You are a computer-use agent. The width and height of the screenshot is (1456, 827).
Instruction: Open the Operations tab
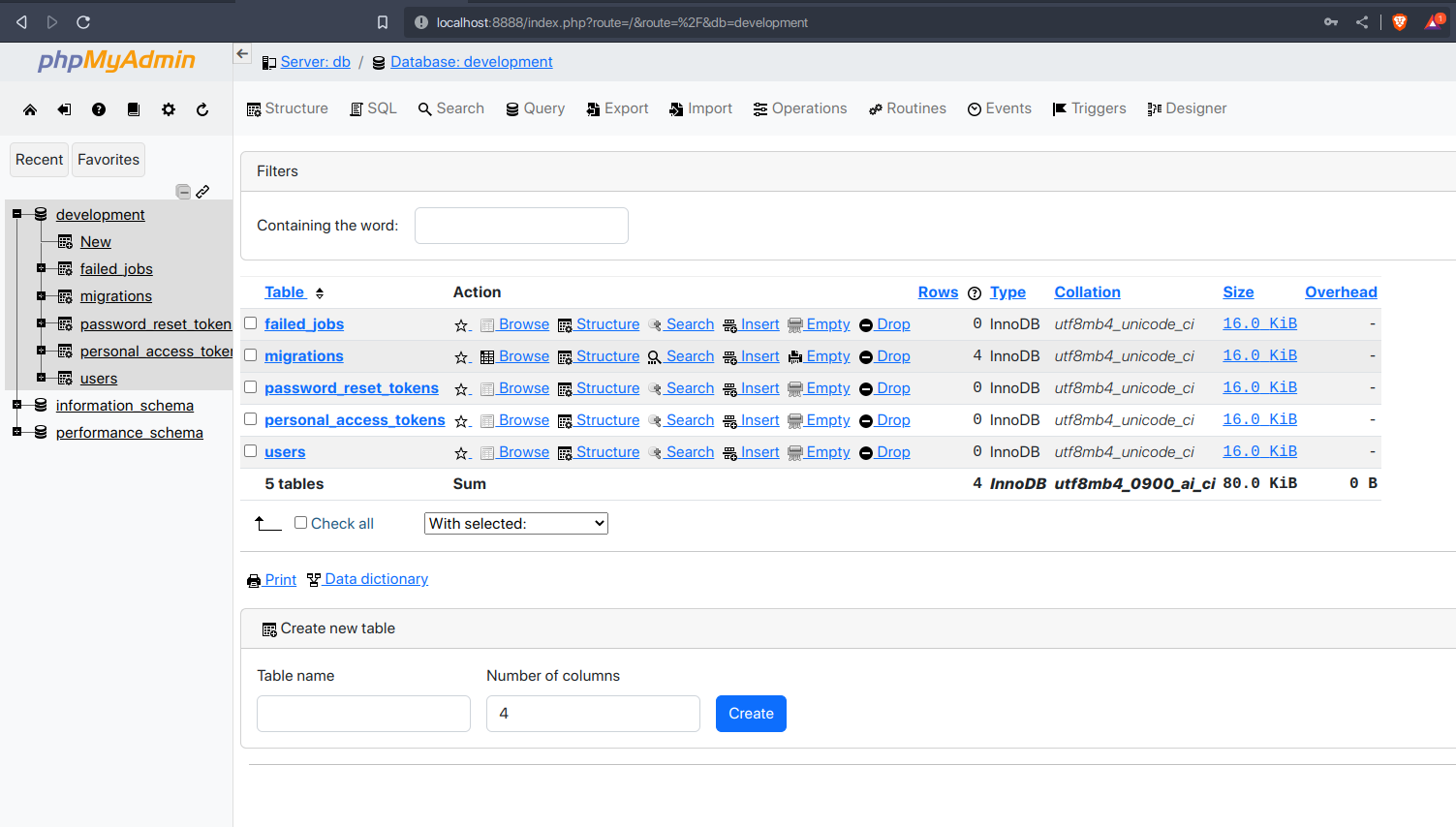point(800,108)
